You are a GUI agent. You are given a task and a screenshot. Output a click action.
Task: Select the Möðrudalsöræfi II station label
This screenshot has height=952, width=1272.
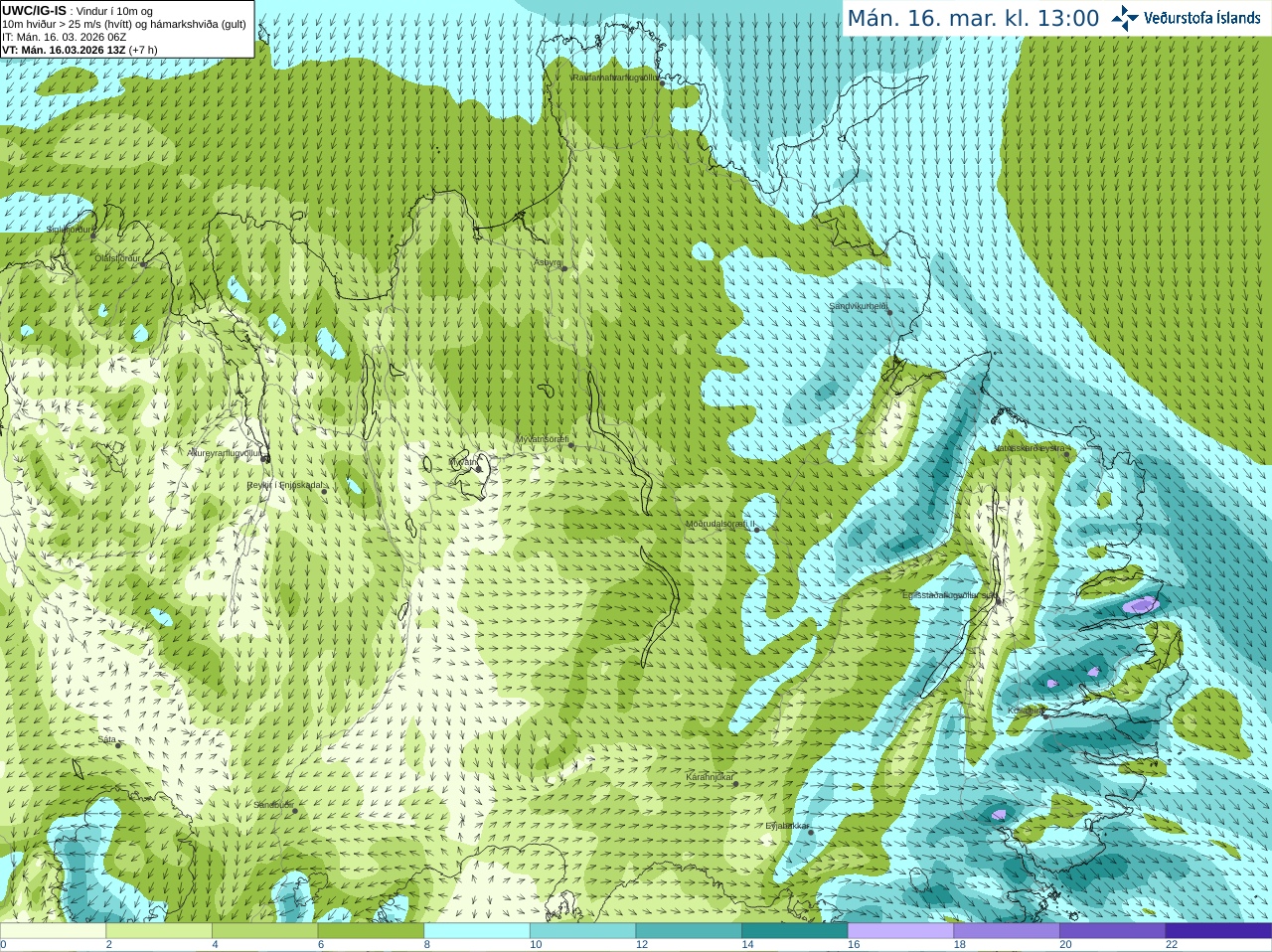click(x=720, y=524)
